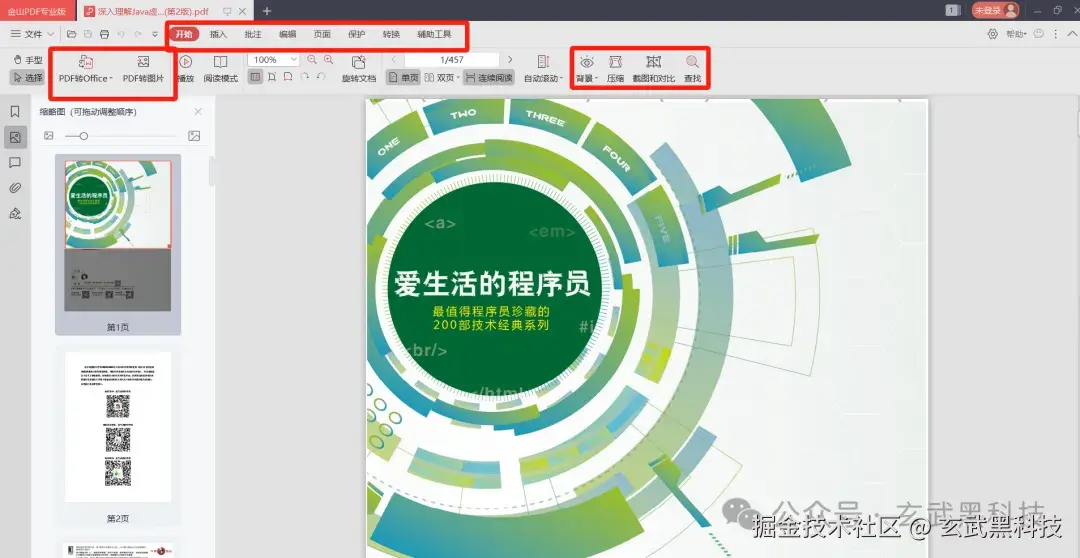This screenshot has width=1080, height=558.
Task: Click the larger thumbnail size icon
Action: 194,136
